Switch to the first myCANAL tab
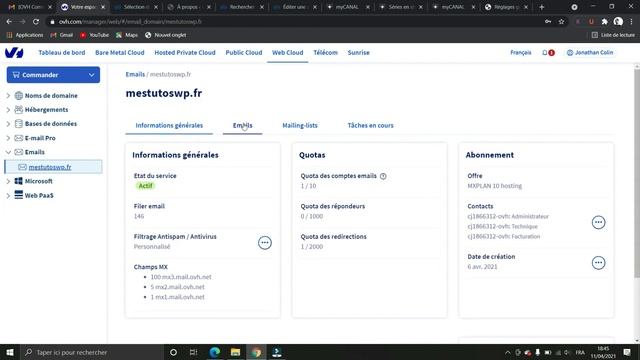Screen dimensions: 640x360 [x=347, y=7]
